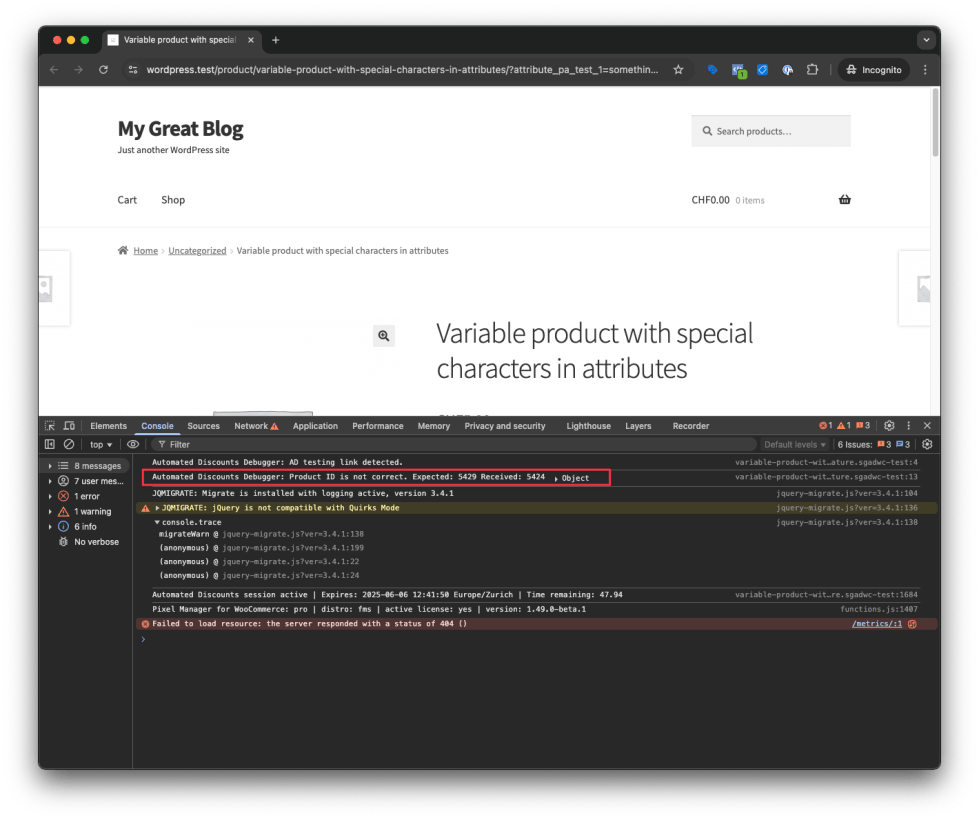Collapse the console.trace group

(157, 522)
